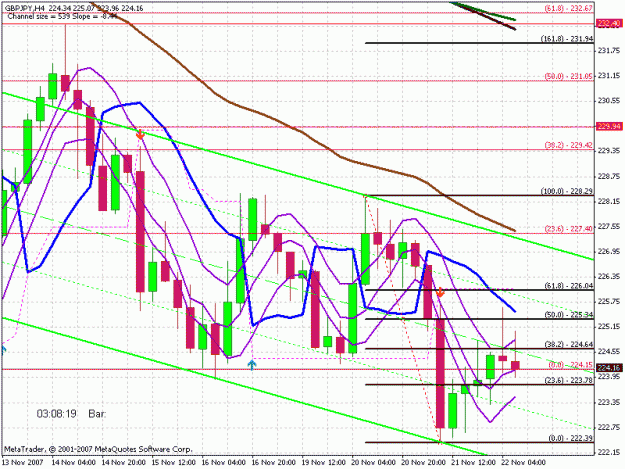The height and width of the screenshot is (469, 625).
Task: Click the (61.8) - 226.04 level label
Action: pyautogui.click(x=569, y=286)
